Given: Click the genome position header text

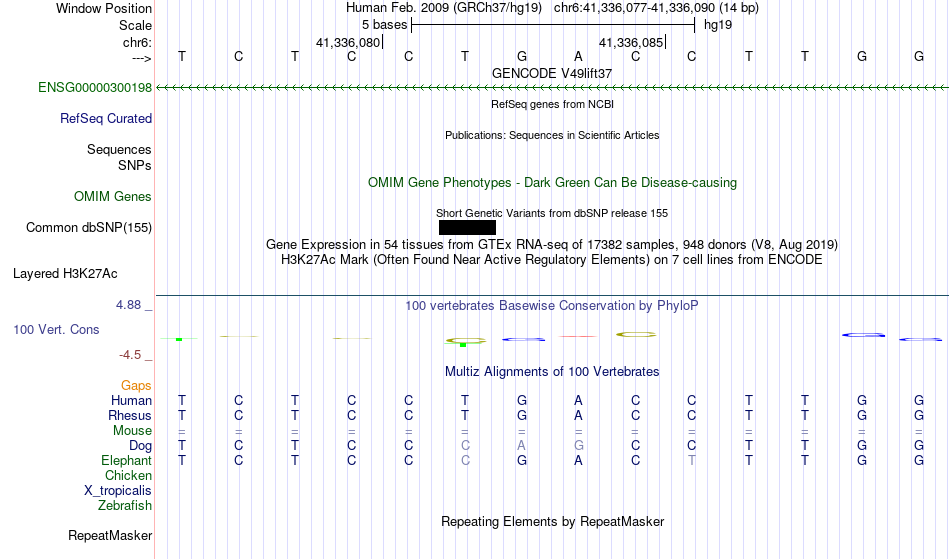Looking at the screenshot, I should 552,8.
